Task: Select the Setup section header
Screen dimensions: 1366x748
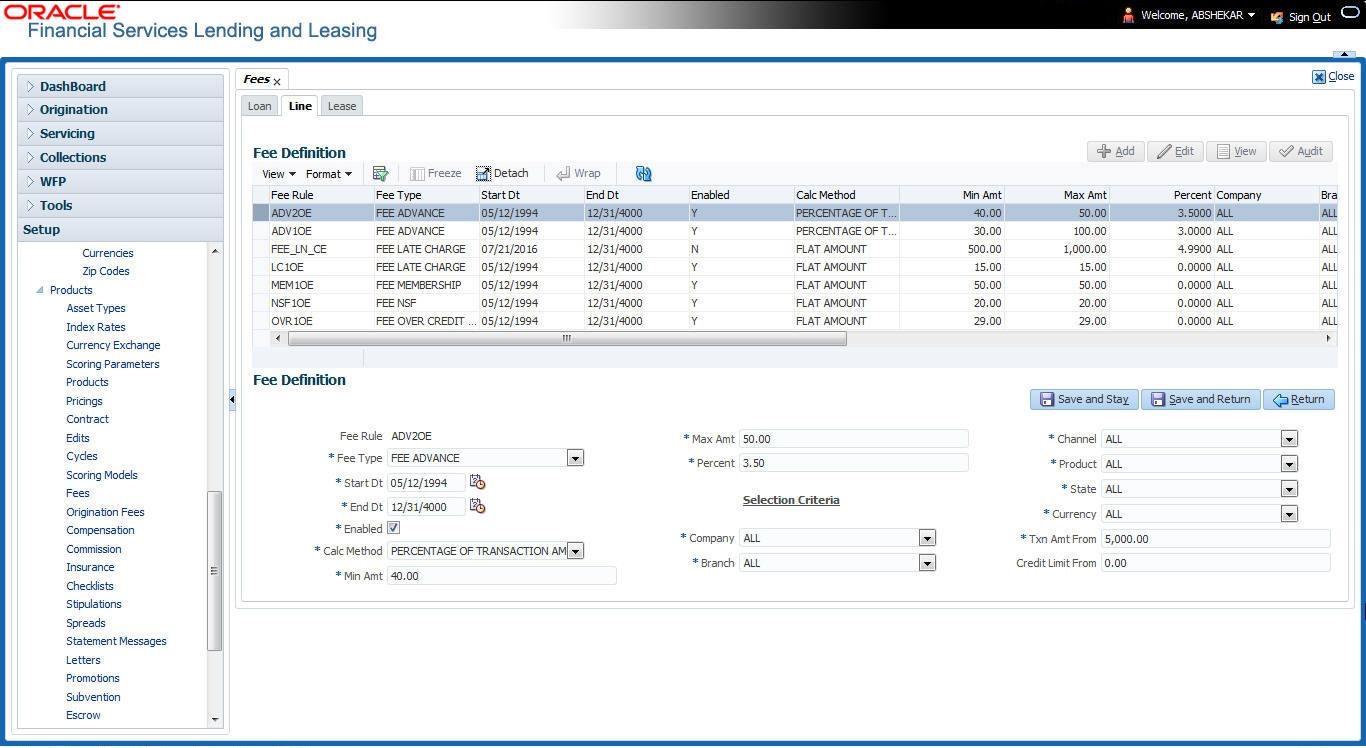Action: coord(120,230)
